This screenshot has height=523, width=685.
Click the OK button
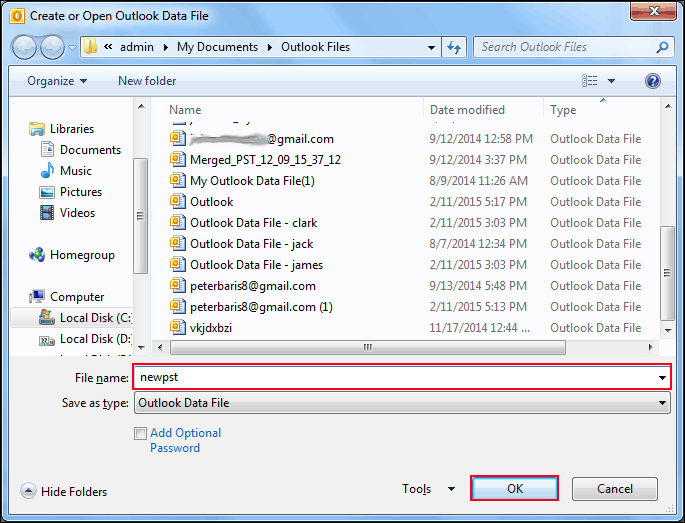point(515,488)
